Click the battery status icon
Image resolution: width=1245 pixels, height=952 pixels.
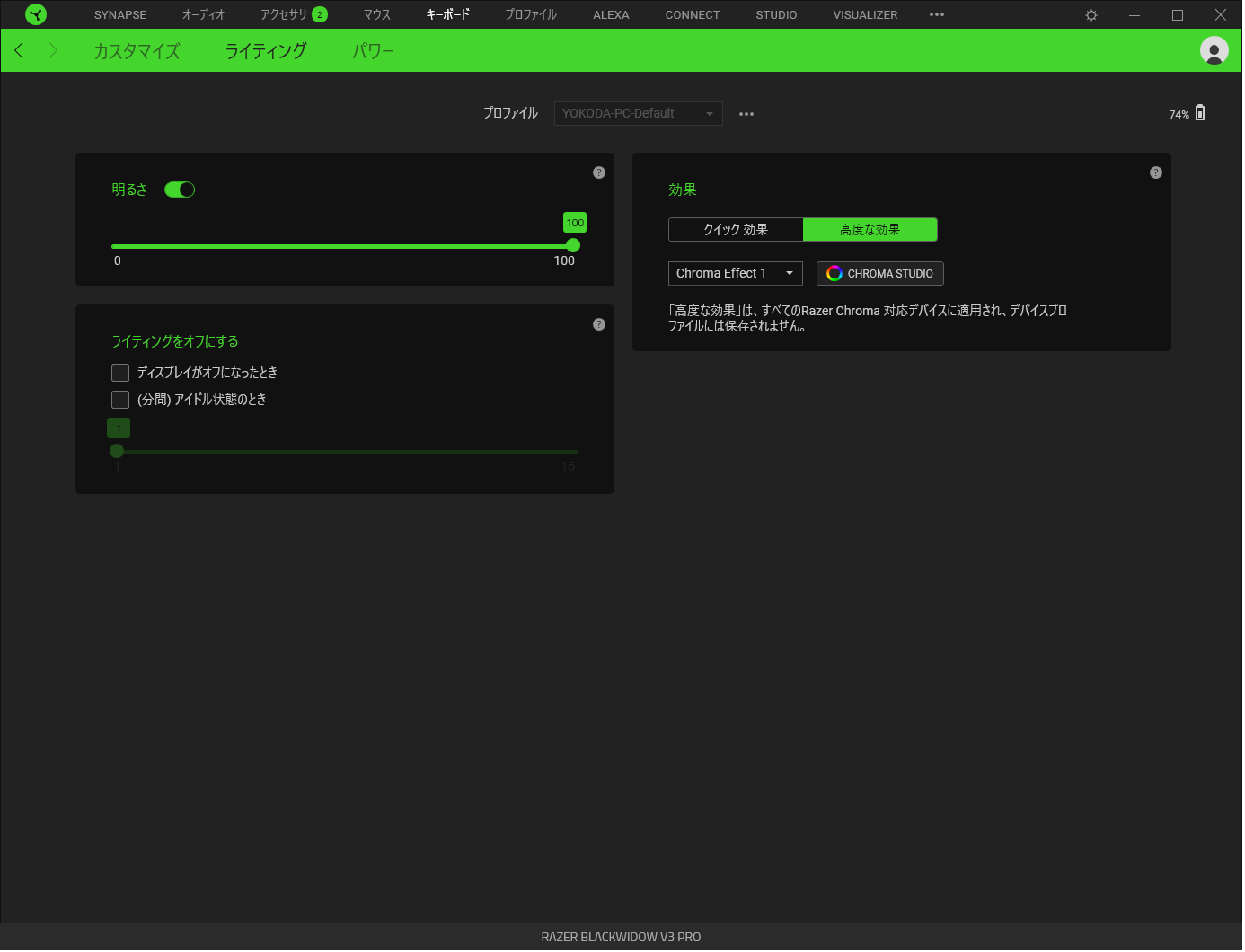click(x=1200, y=113)
